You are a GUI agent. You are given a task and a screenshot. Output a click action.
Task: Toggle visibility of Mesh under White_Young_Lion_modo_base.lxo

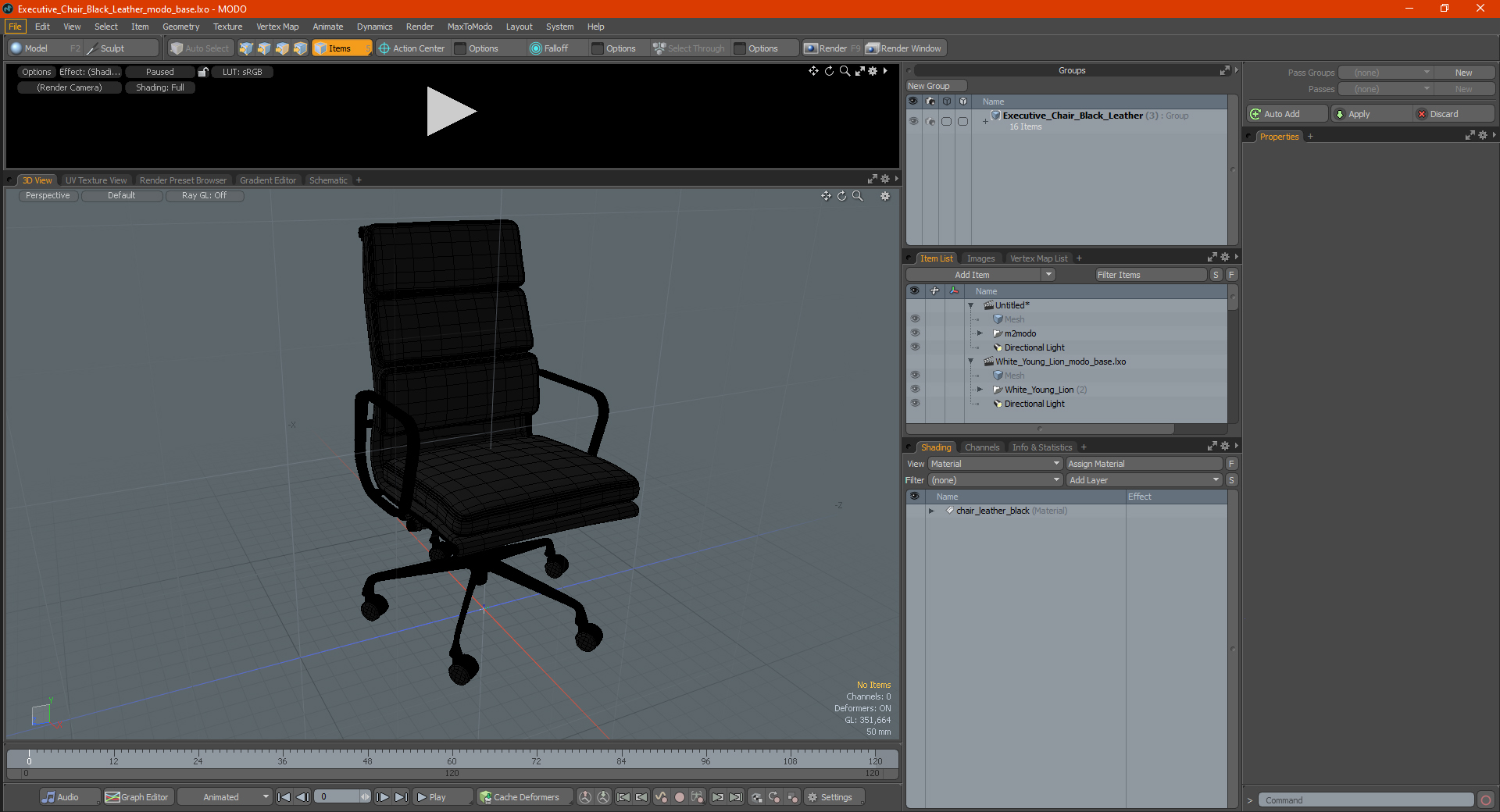pos(915,376)
